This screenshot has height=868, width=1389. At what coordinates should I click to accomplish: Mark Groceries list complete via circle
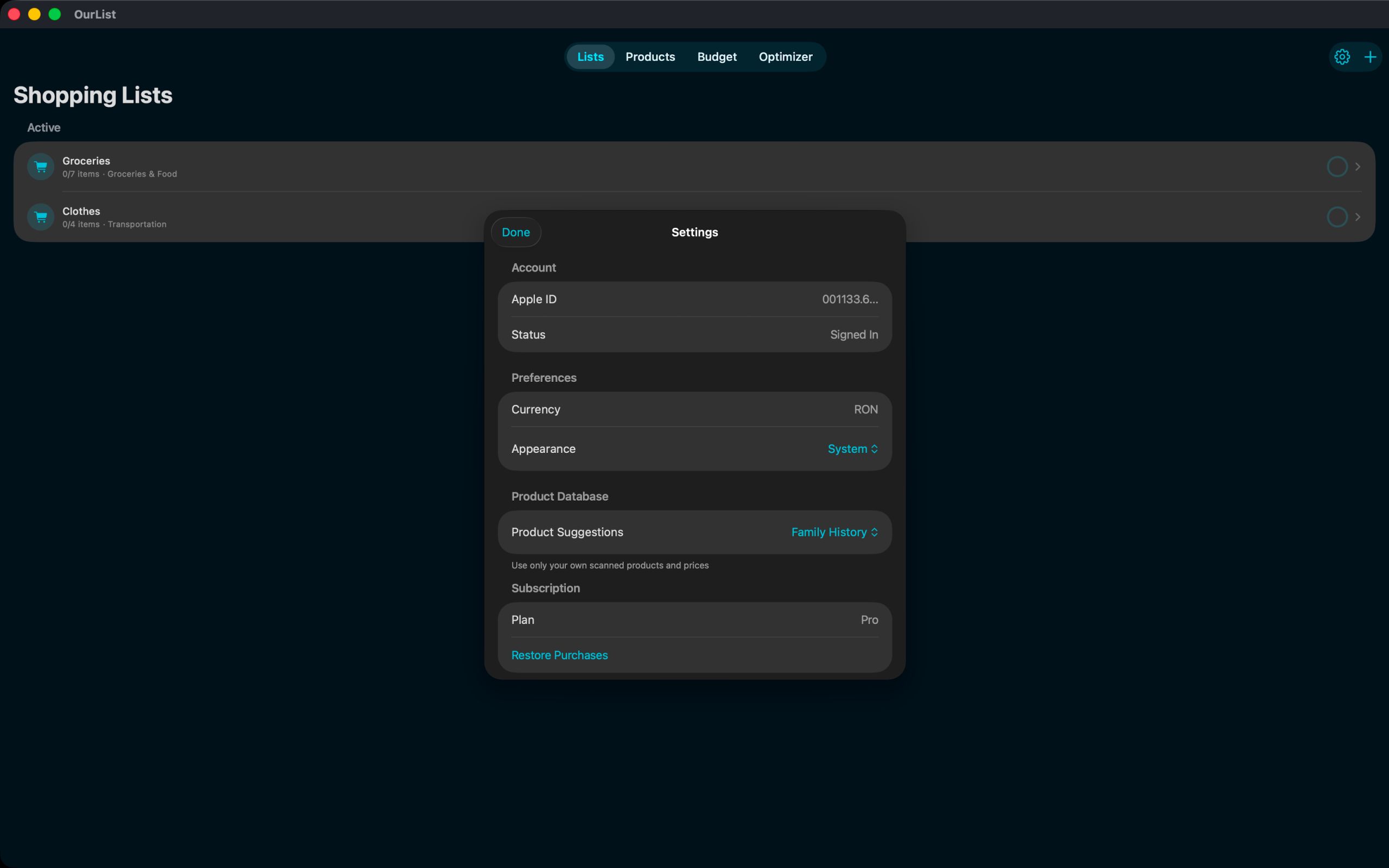[1337, 167]
